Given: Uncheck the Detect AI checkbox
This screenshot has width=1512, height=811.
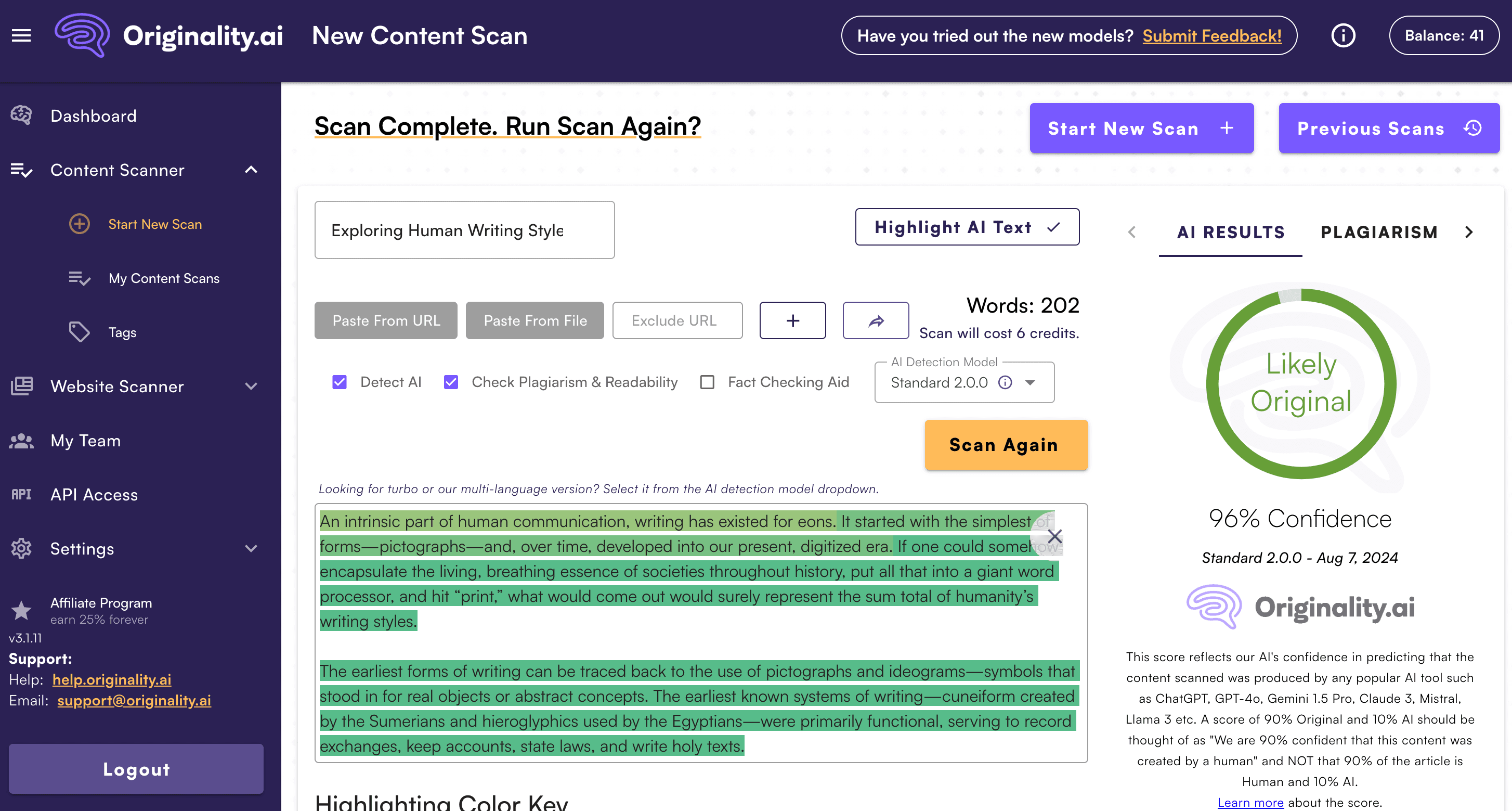Looking at the screenshot, I should pyautogui.click(x=339, y=382).
